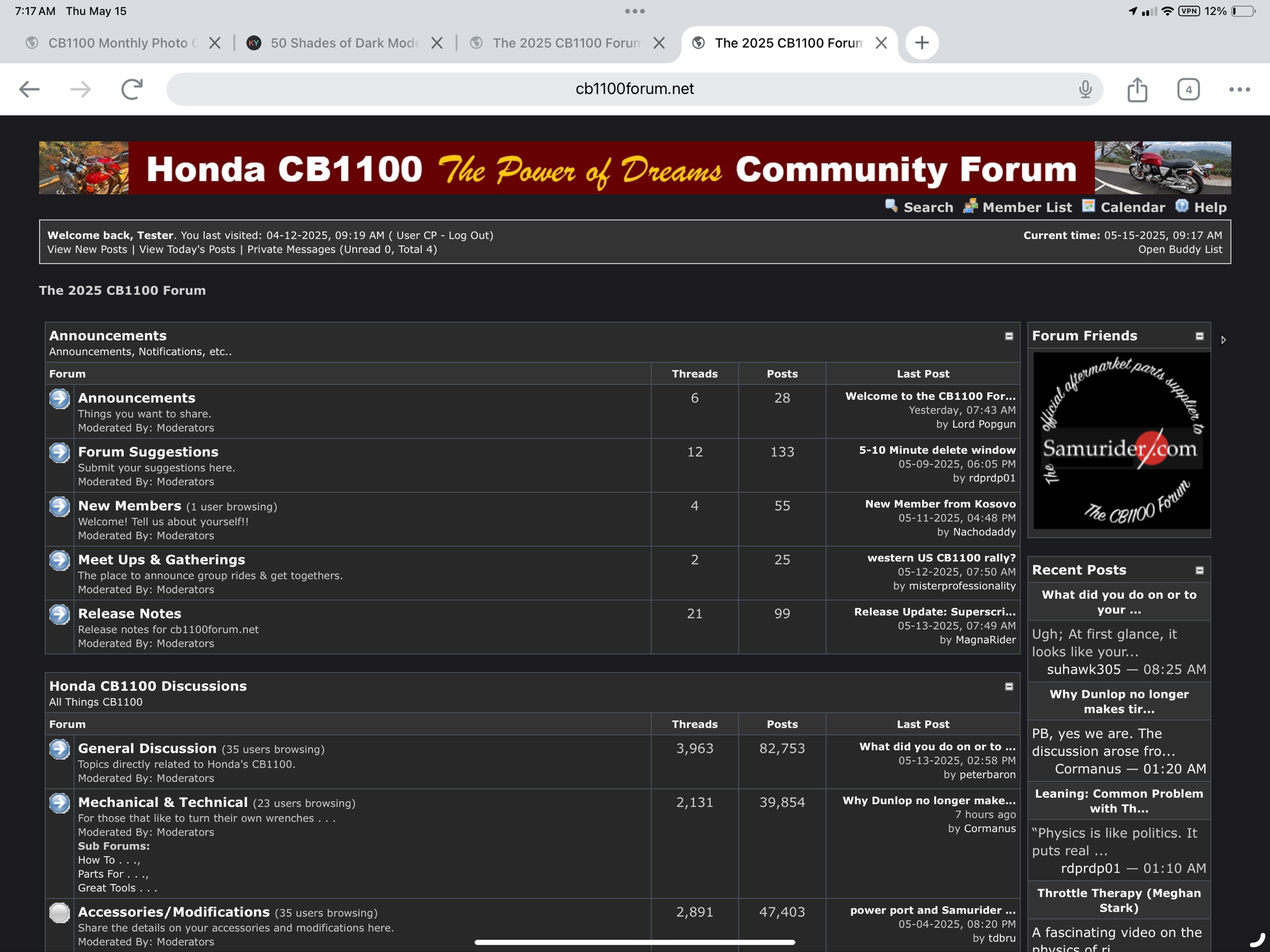The height and width of the screenshot is (952, 1270).
Task: Open the User CP link
Action: [416, 235]
